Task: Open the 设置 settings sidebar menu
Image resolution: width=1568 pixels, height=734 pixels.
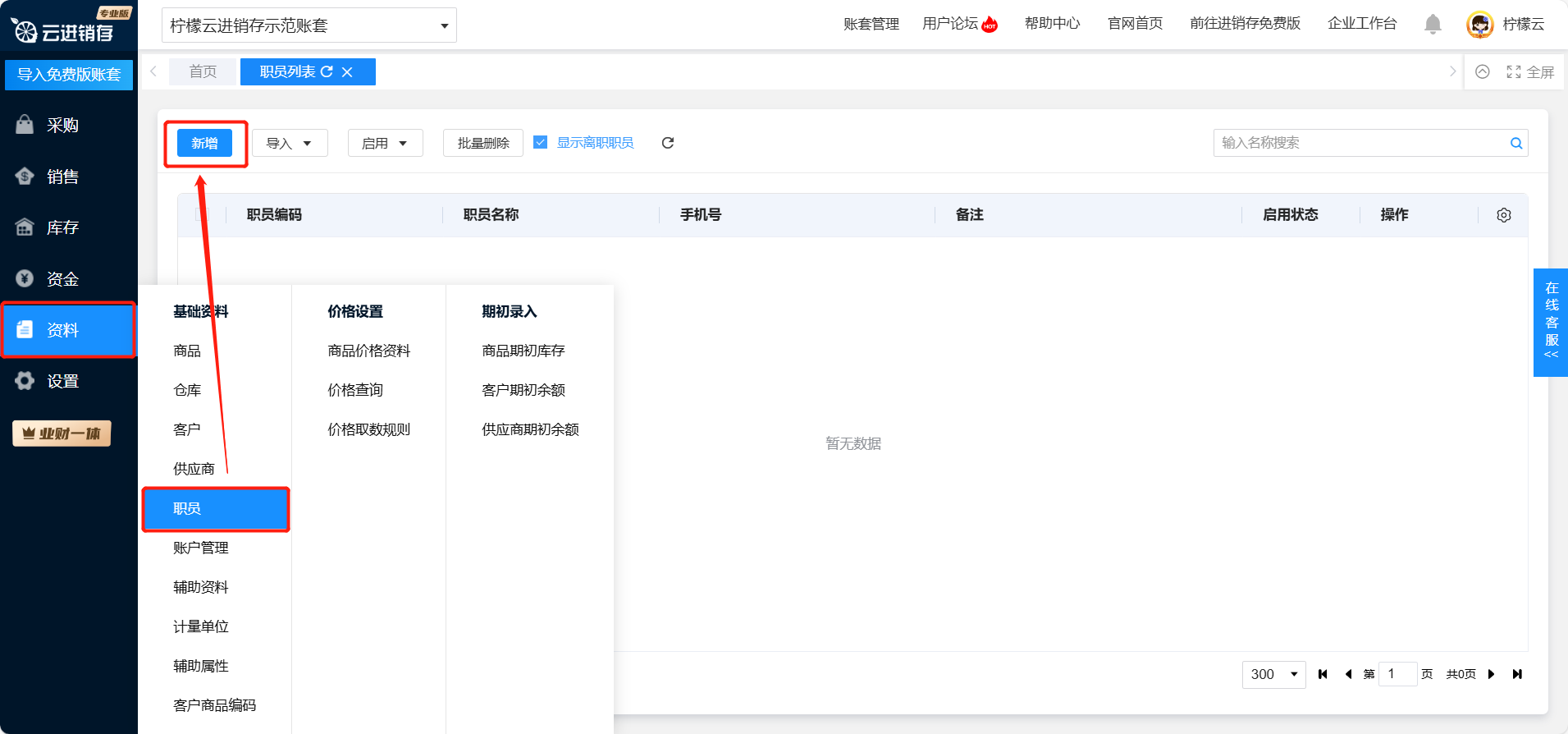Action: coord(68,381)
